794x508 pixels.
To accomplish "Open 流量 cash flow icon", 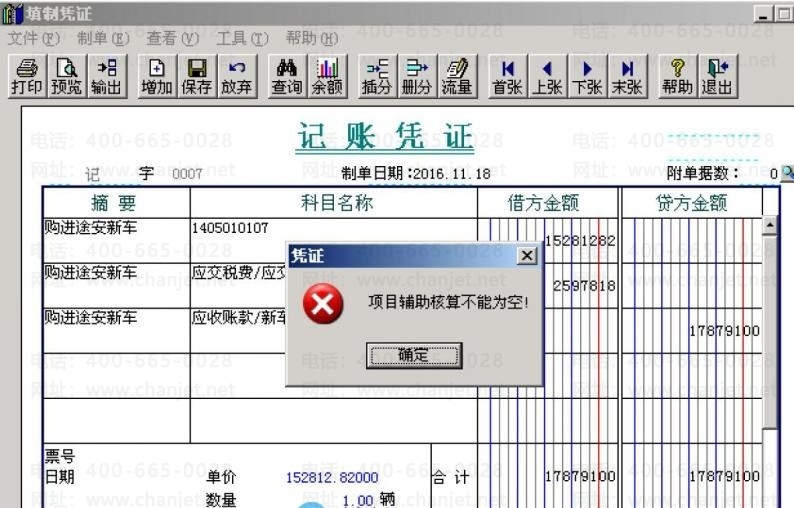I will (457, 76).
